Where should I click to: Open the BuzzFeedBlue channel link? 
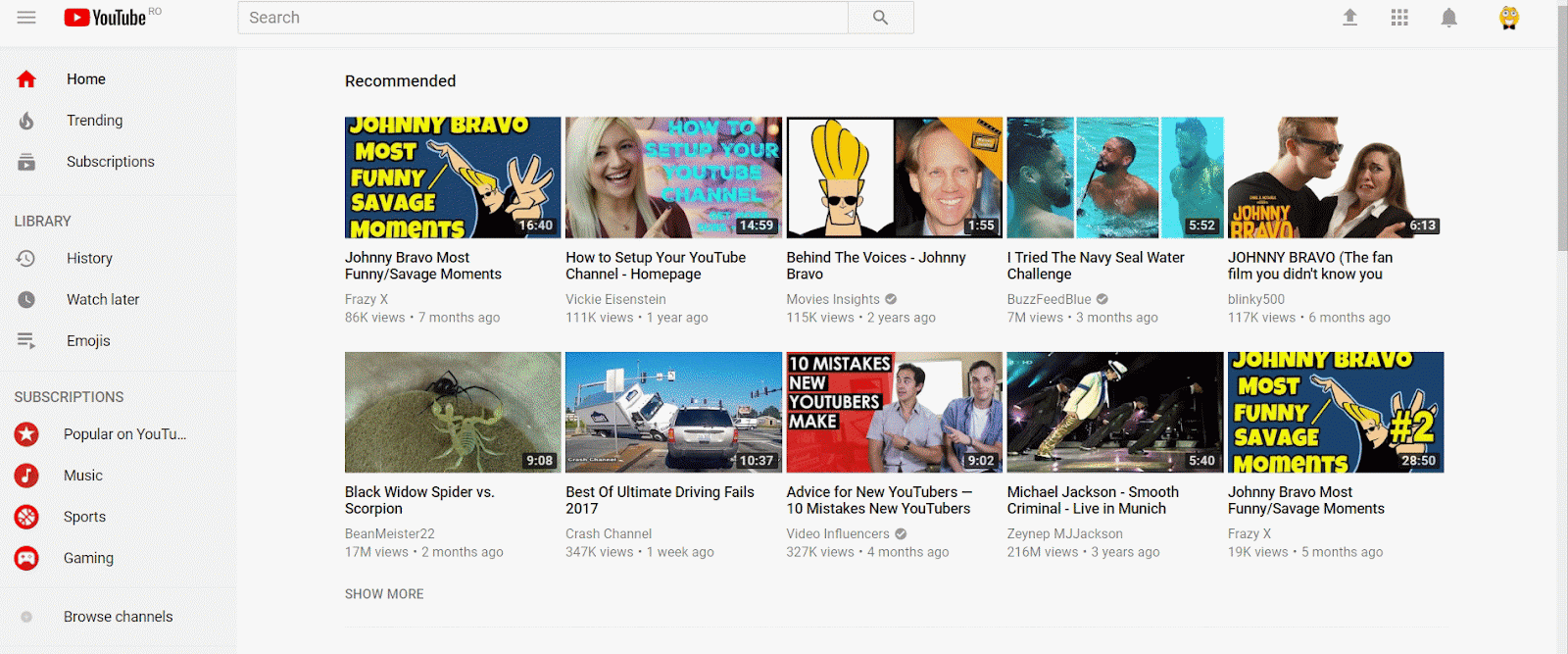pyautogui.click(x=1049, y=299)
